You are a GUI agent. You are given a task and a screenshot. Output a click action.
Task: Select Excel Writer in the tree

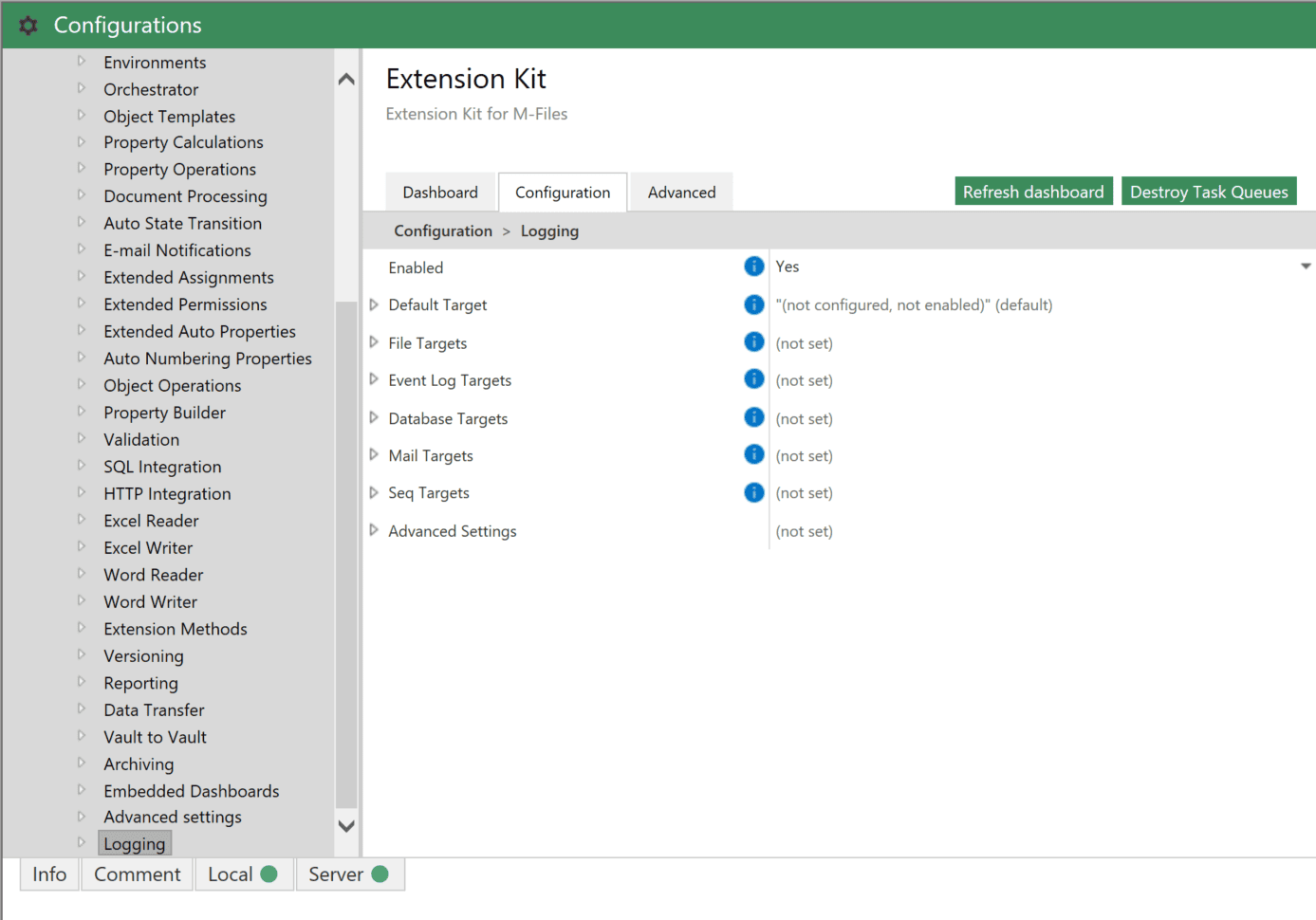tap(148, 547)
